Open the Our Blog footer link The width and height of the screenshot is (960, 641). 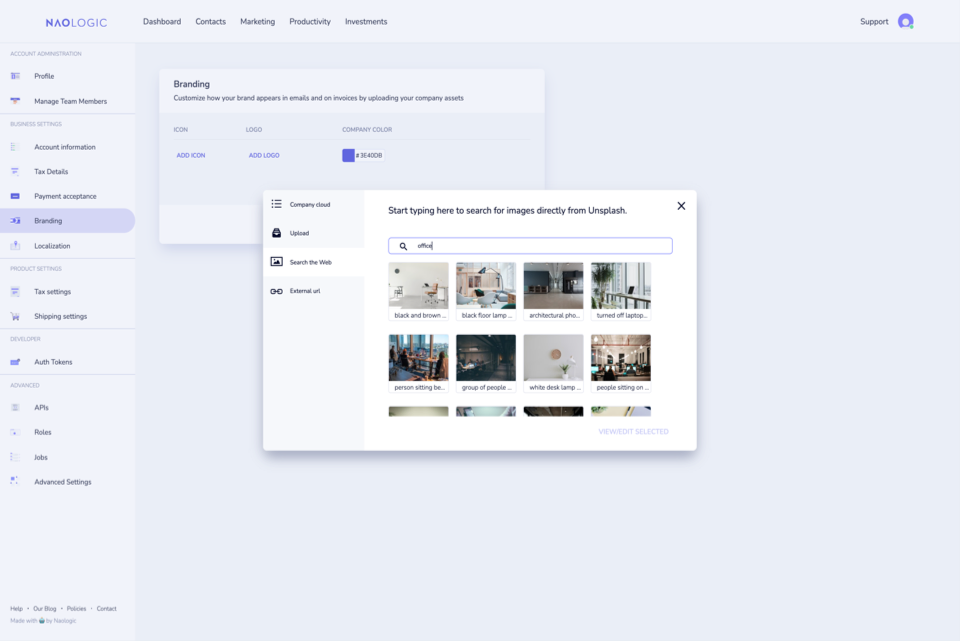[x=45, y=609]
